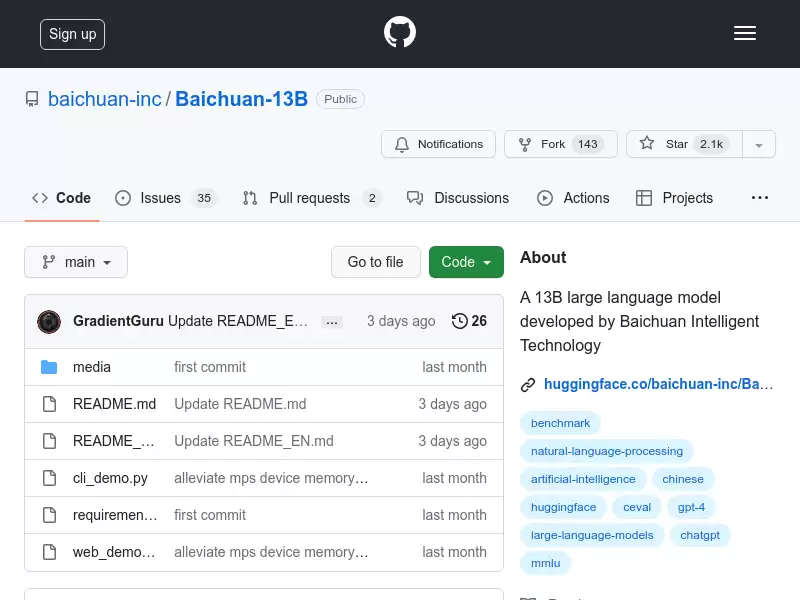800x600 pixels.
Task: Select the natural-language-processing topic tag
Action: 607,451
